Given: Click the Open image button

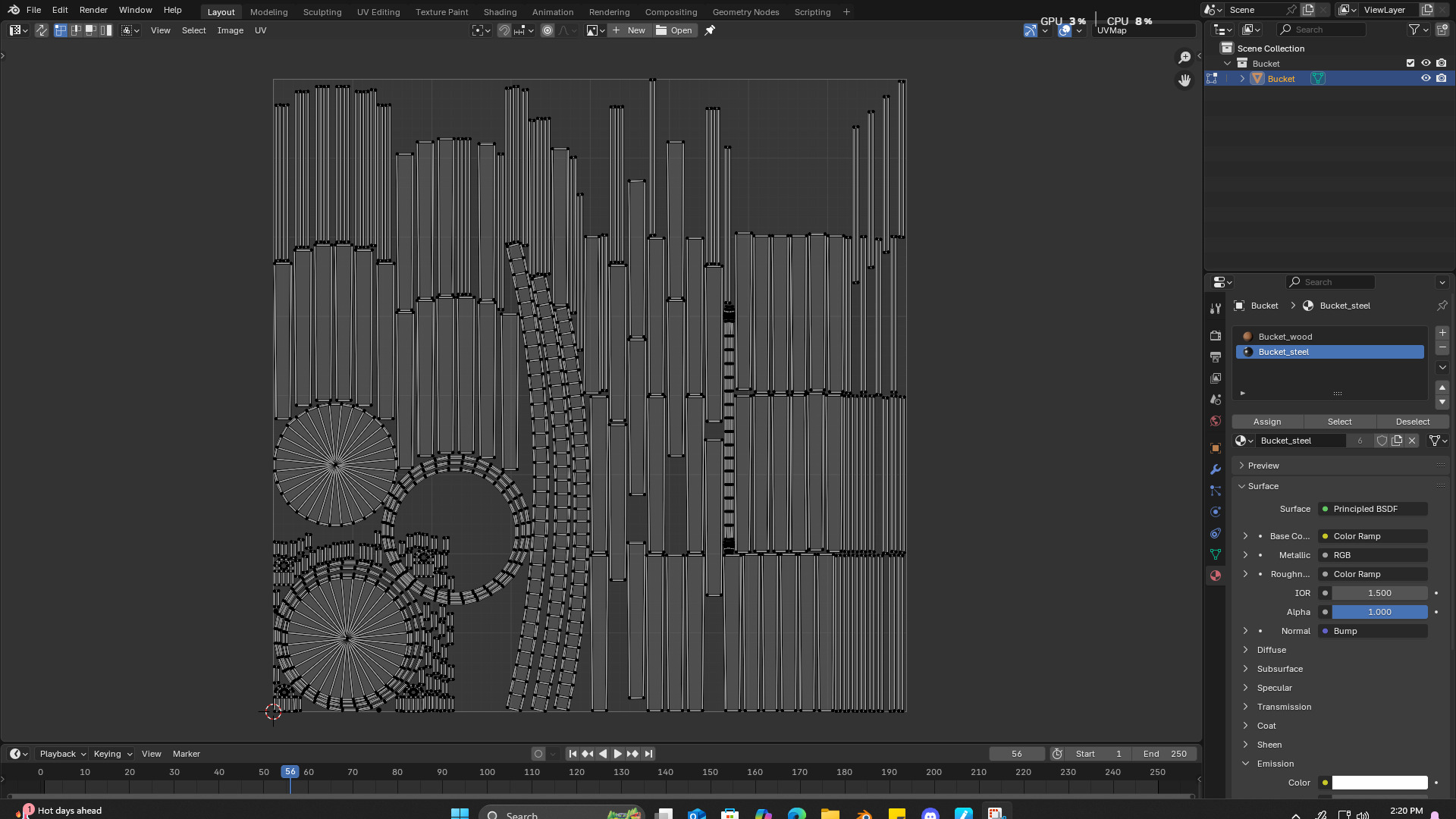Looking at the screenshot, I should pos(674,30).
